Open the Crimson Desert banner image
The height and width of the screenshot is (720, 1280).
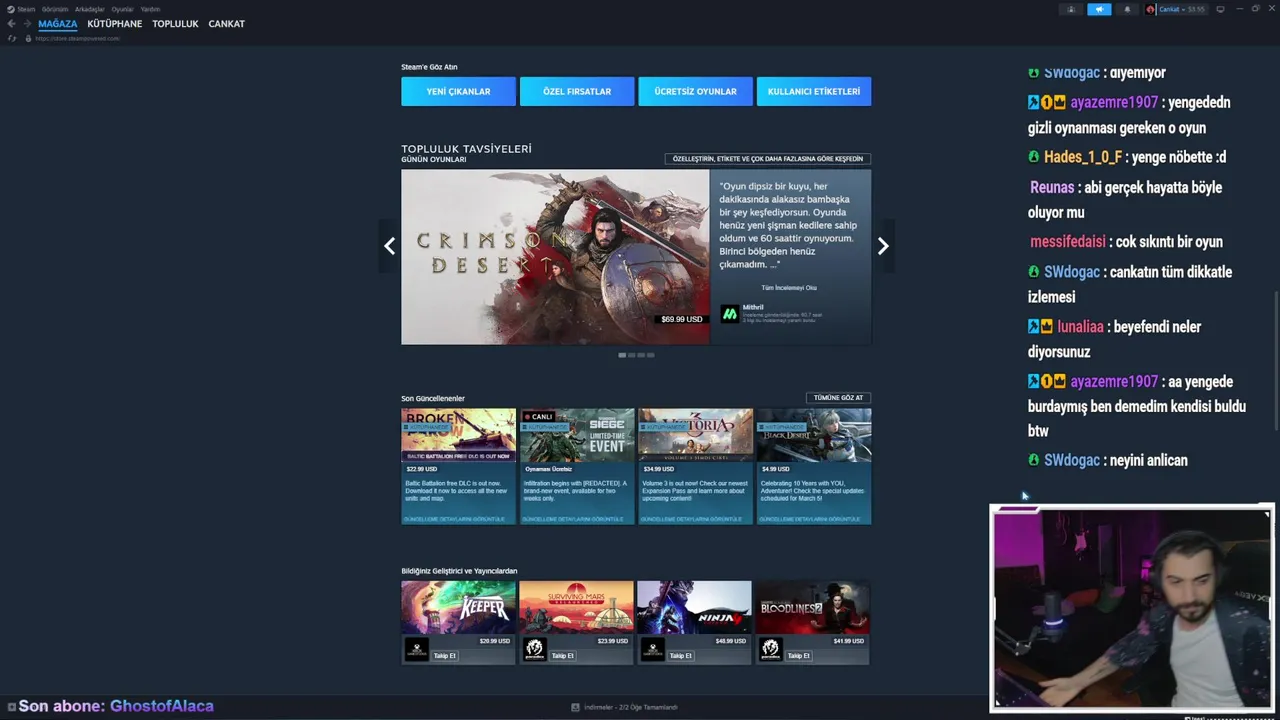555,257
